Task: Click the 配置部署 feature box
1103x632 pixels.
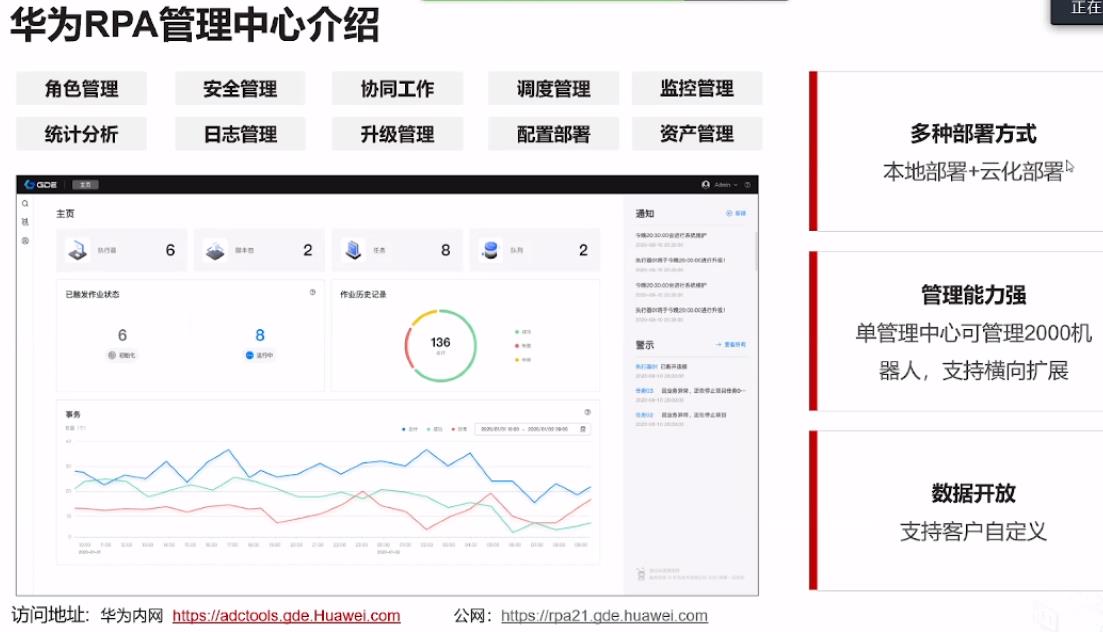Action: point(554,134)
